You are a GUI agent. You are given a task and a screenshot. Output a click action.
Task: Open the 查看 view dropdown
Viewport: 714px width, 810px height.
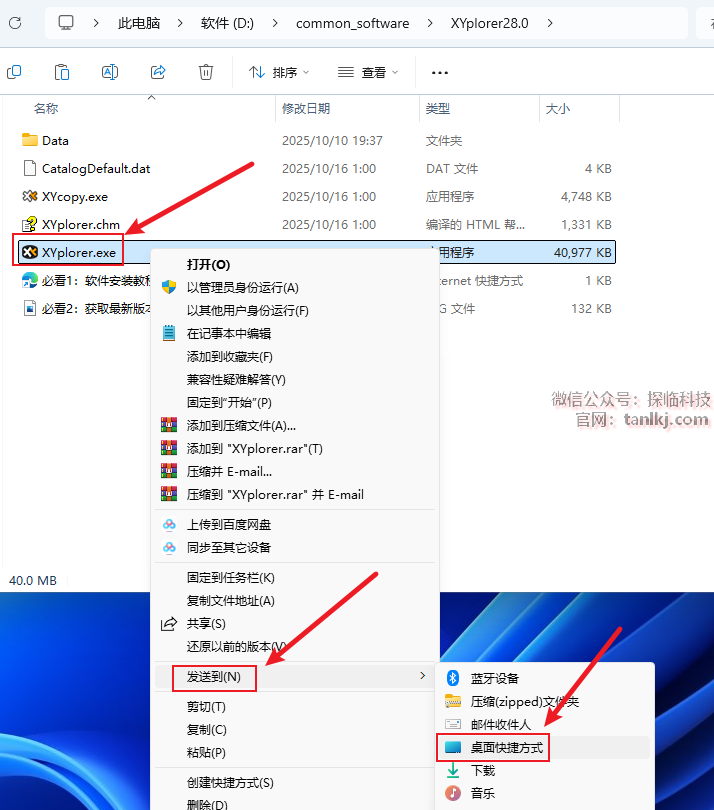368,72
